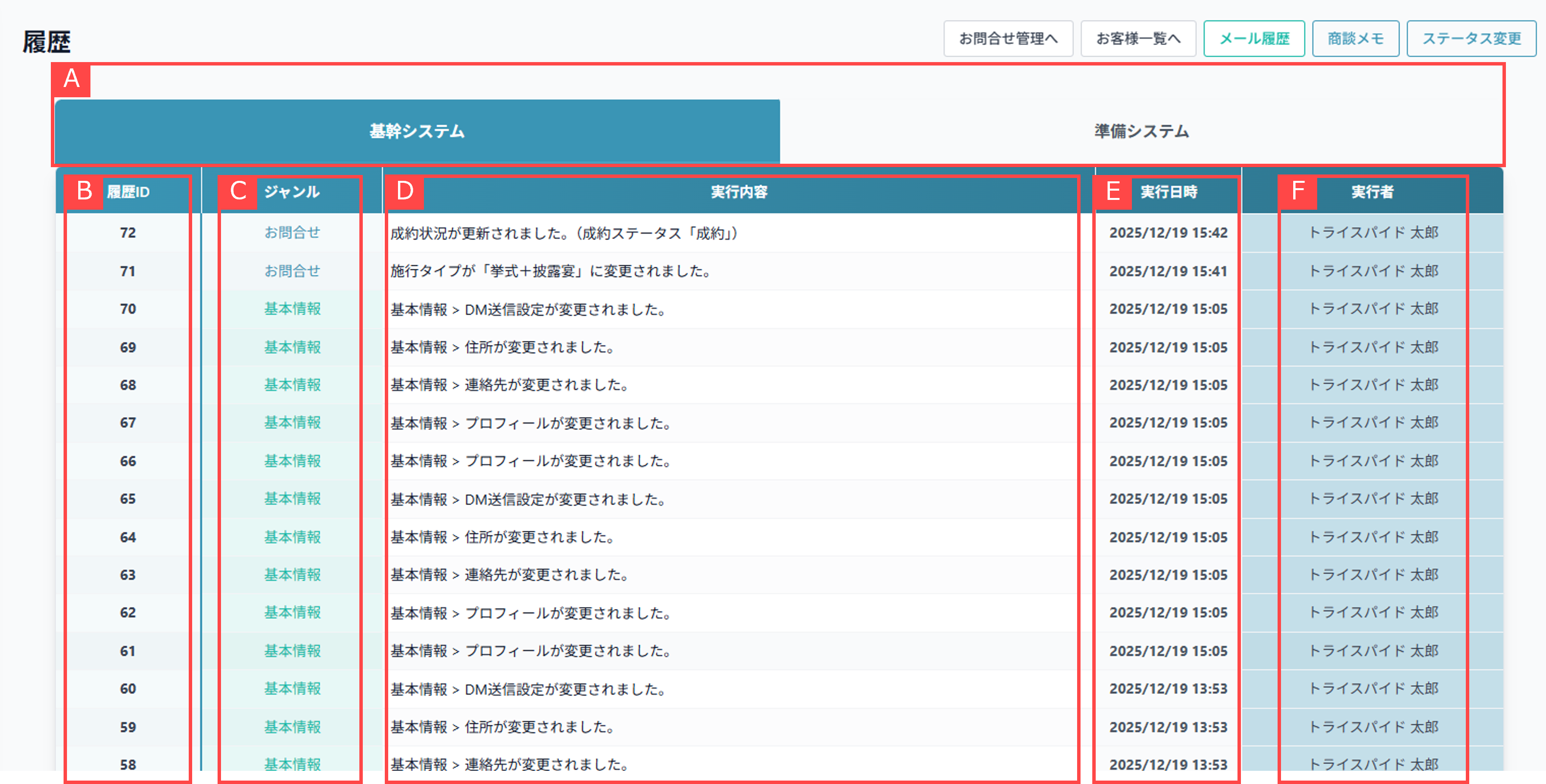Open お問合せ genre link on row 72
The image size is (1546, 784).
tap(292, 233)
